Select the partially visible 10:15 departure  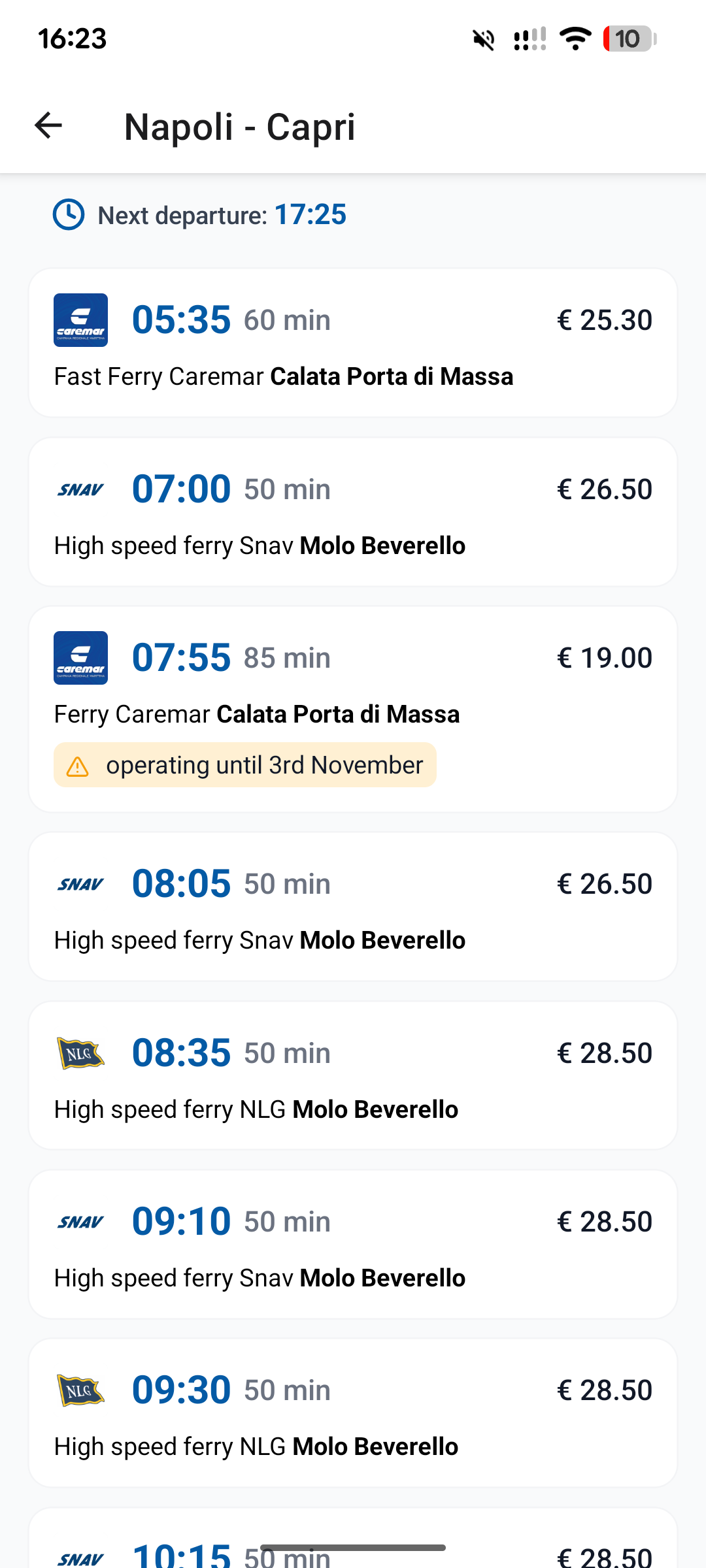point(181,1555)
